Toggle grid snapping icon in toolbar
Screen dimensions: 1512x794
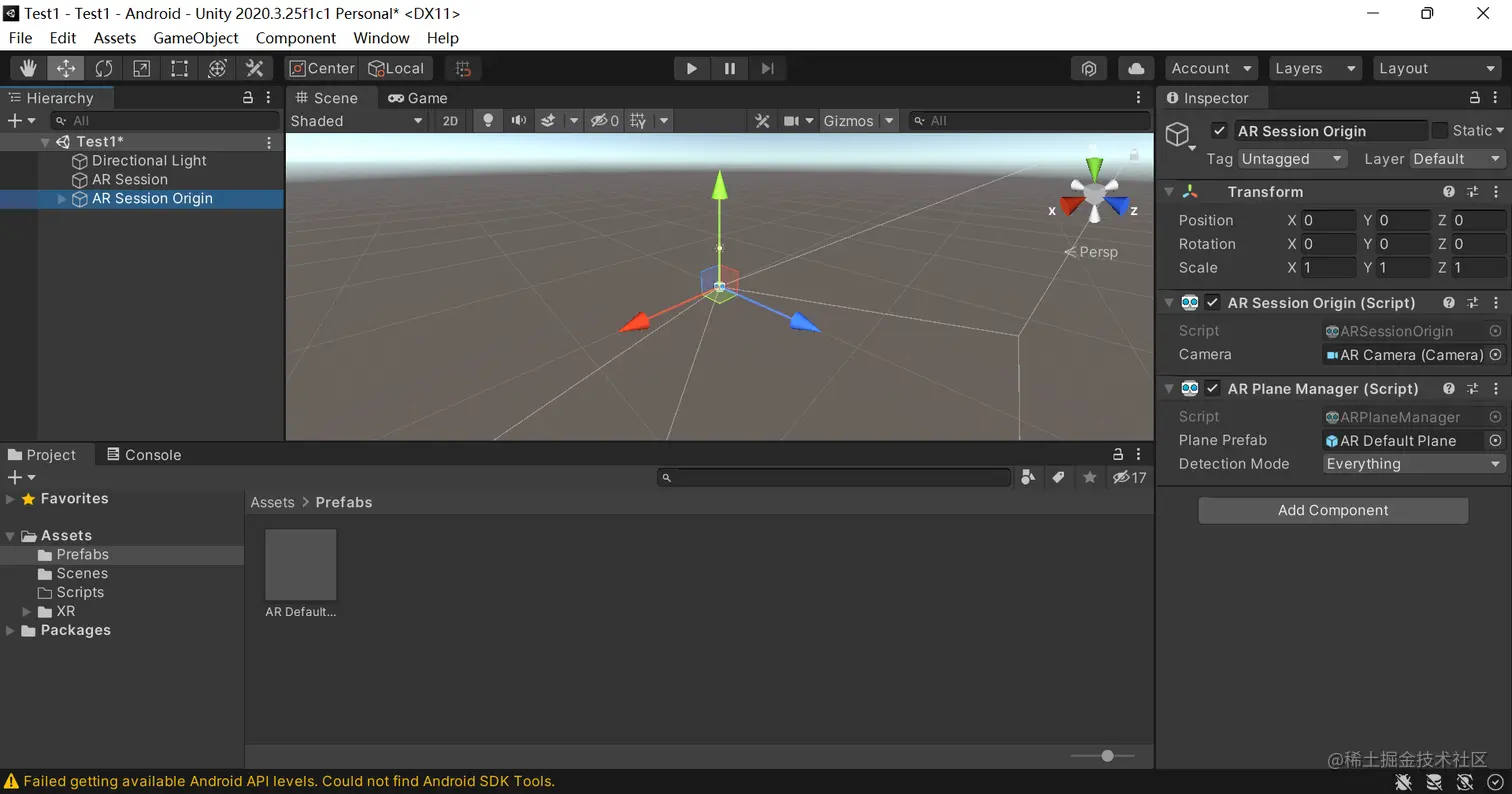463,68
